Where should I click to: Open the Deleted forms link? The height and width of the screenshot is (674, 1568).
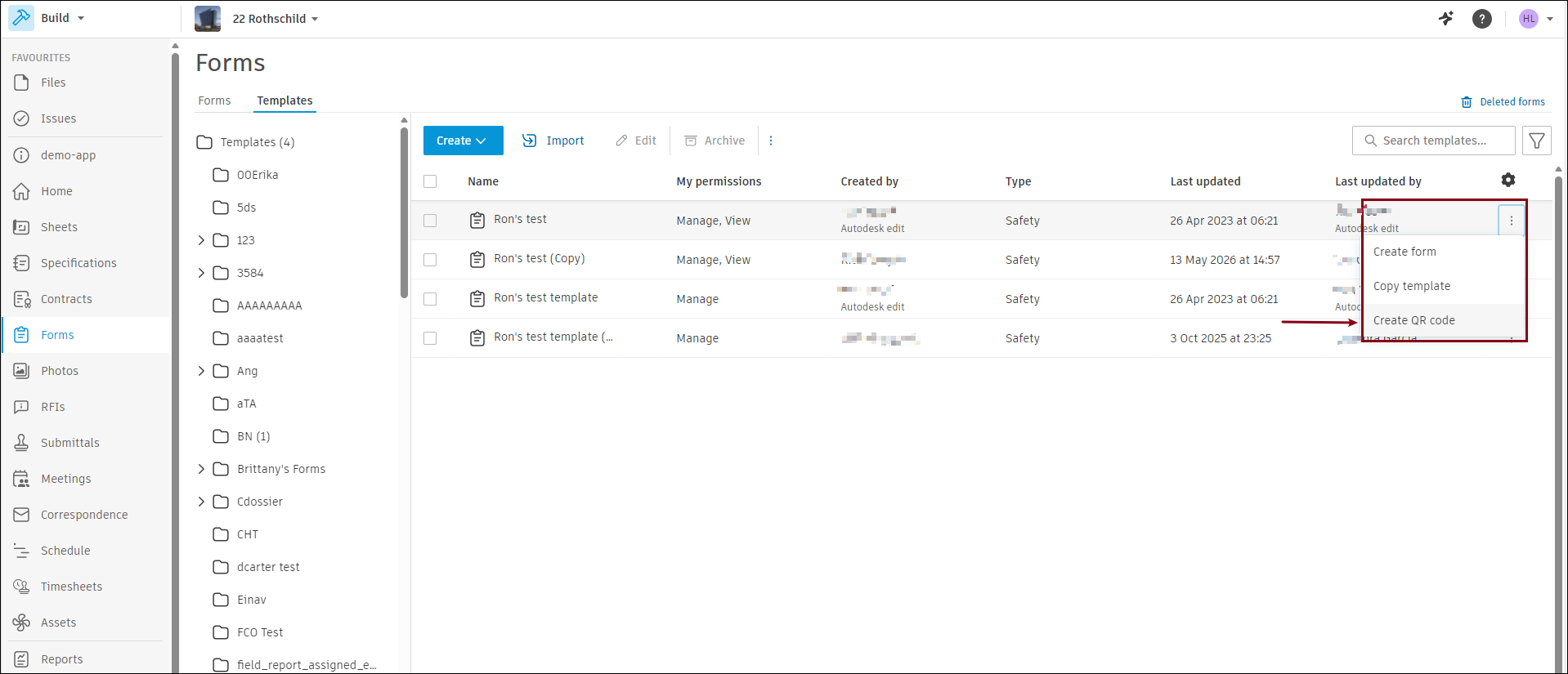click(1503, 102)
